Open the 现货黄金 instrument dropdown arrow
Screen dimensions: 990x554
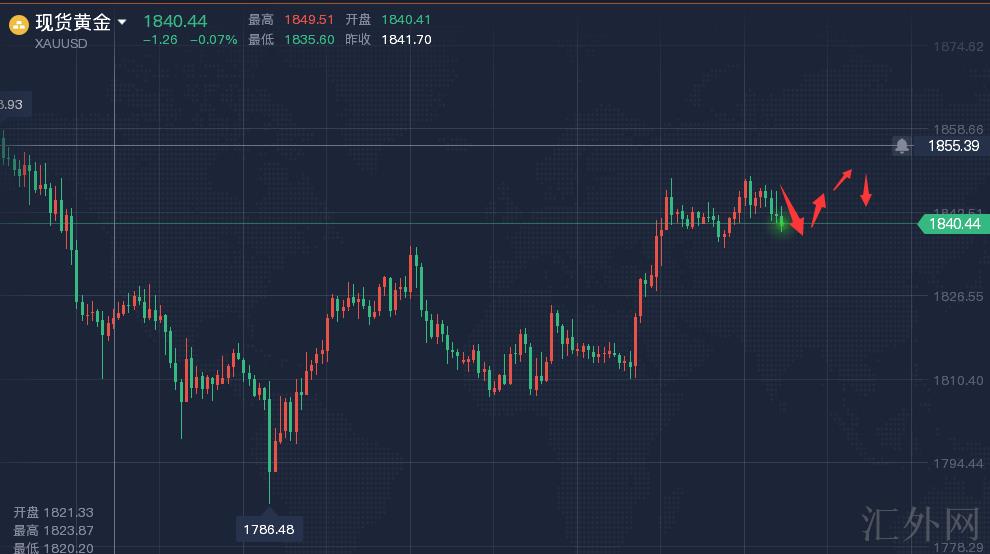click(122, 22)
